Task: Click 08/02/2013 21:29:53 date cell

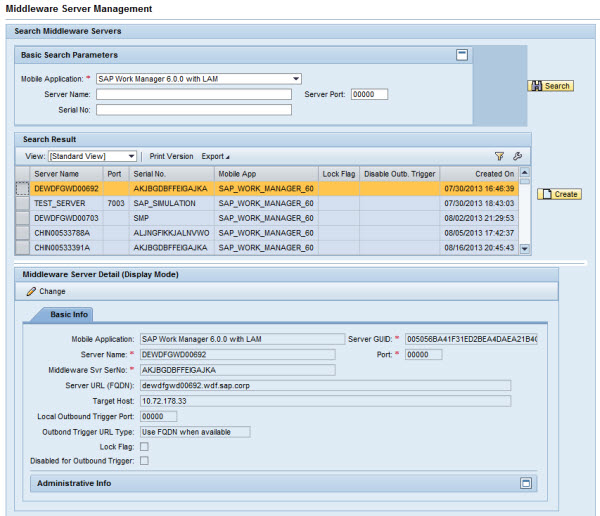Action: coord(479,218)
